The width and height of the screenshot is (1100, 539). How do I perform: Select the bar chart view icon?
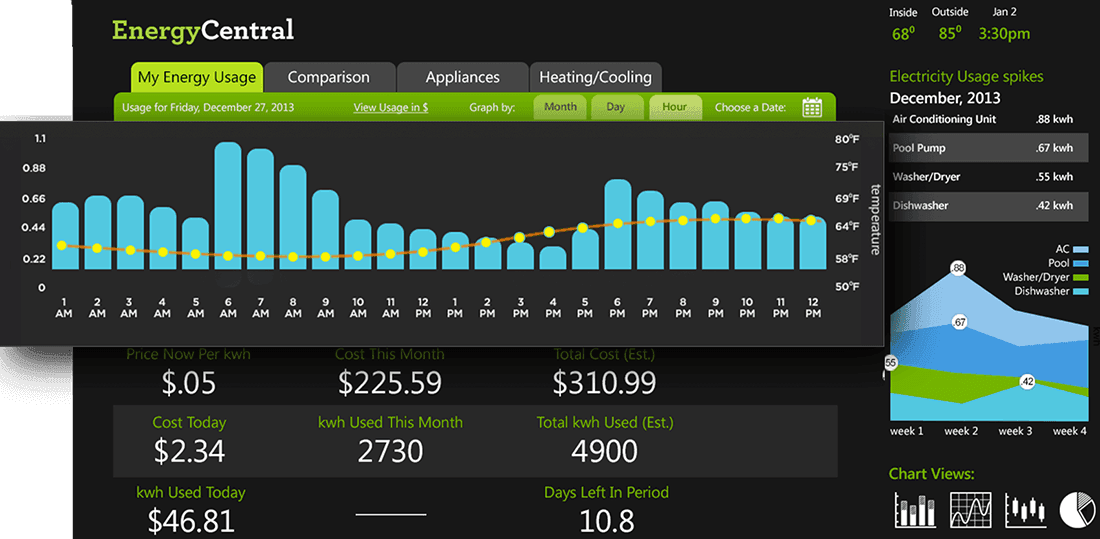(x=916, y=510)
